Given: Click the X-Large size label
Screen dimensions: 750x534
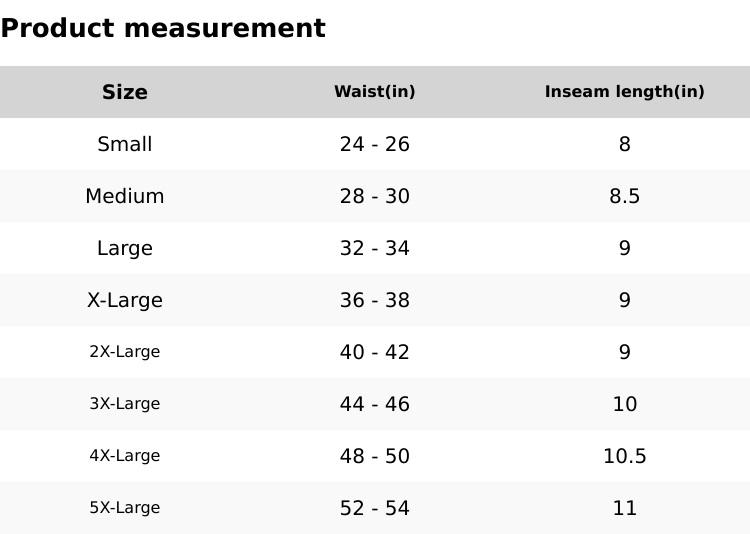Looking at the screenshot, I should [125, 300].
